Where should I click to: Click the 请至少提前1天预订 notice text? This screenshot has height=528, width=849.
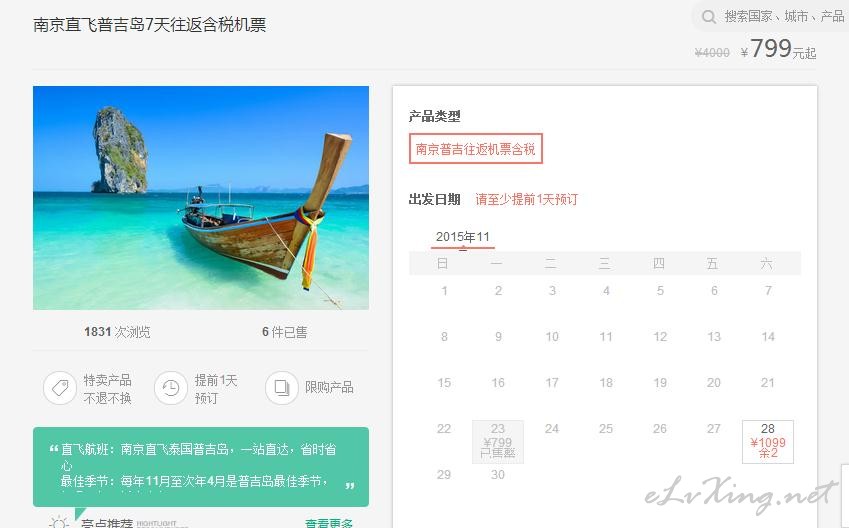click(526, 199)
